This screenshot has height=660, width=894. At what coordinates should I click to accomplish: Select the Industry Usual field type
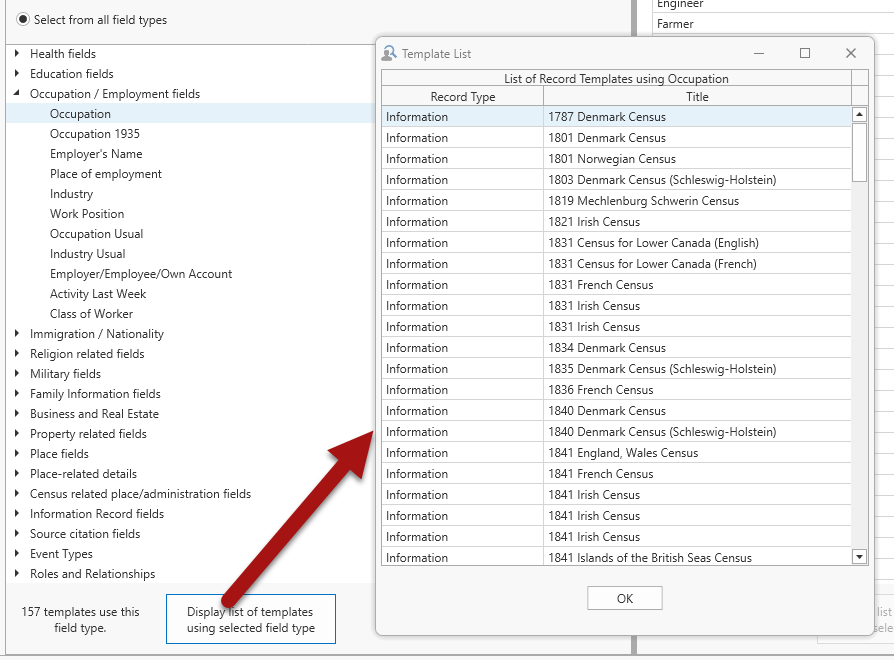[x=87, y=253]
